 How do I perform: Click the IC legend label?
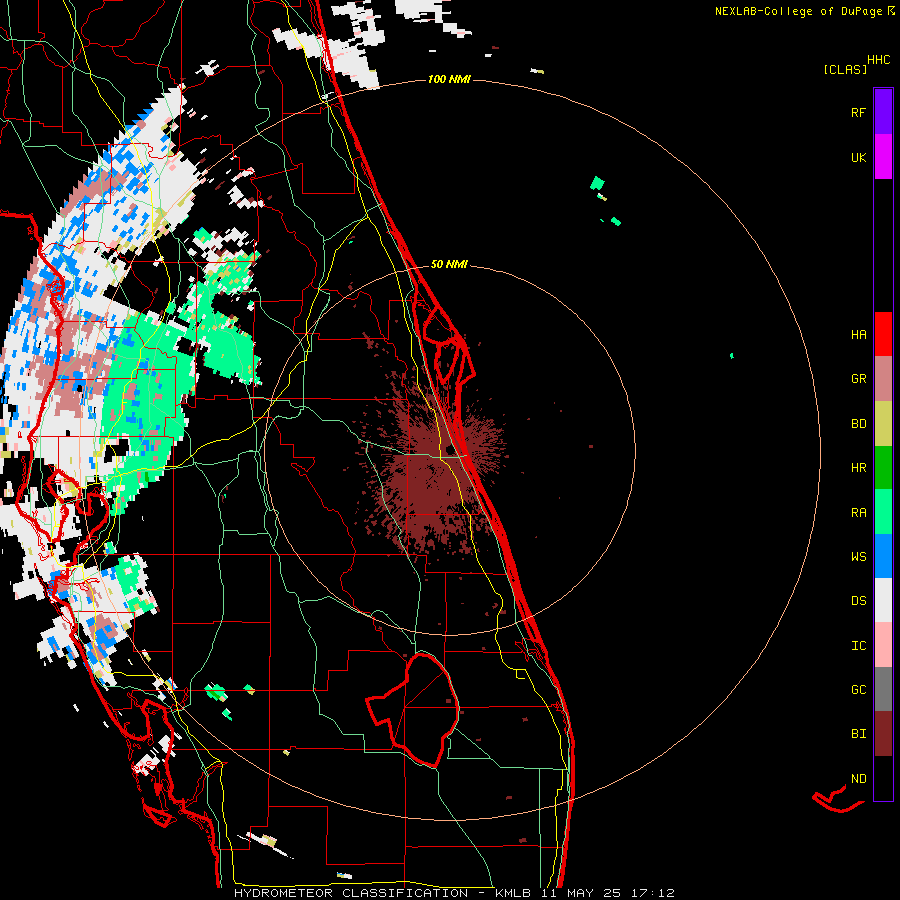(x=858, y=646)
